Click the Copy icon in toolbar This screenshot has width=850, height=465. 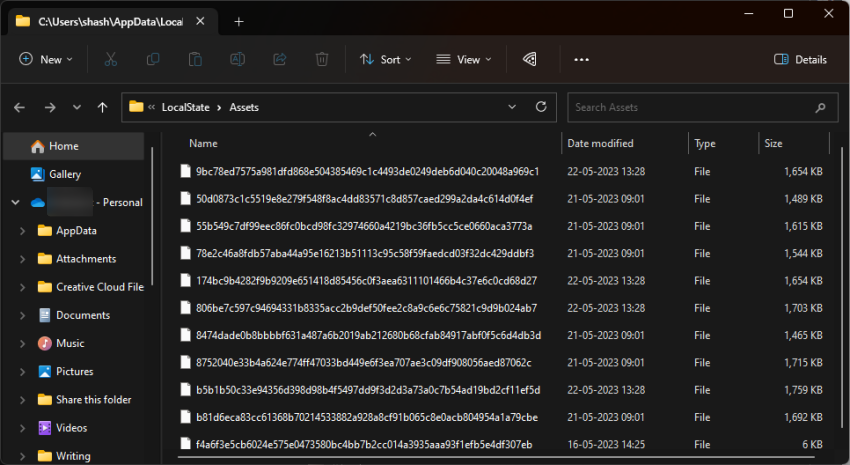click(x=153, y=59)
